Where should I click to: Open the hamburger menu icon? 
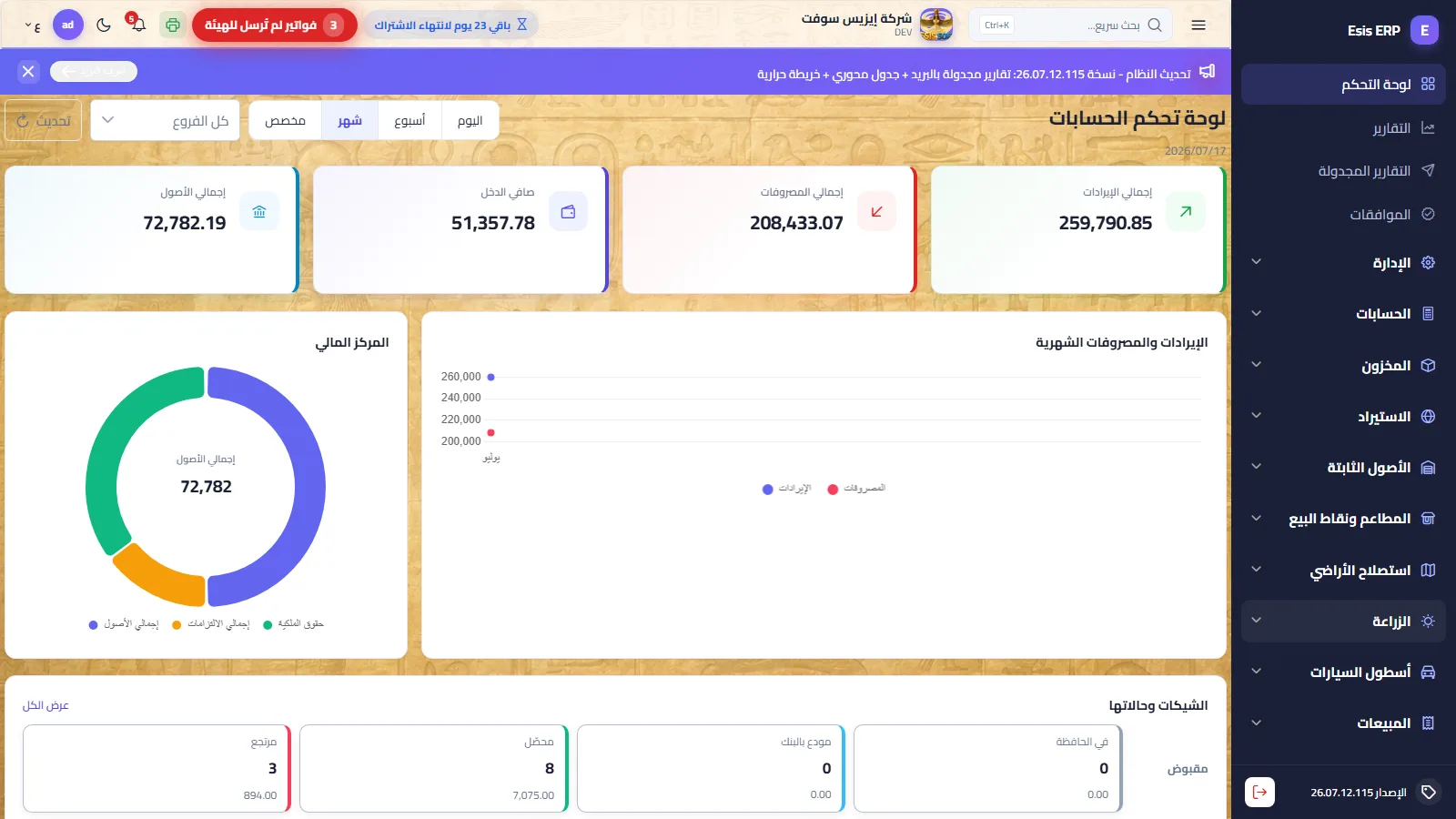(x=1198, y=25)
